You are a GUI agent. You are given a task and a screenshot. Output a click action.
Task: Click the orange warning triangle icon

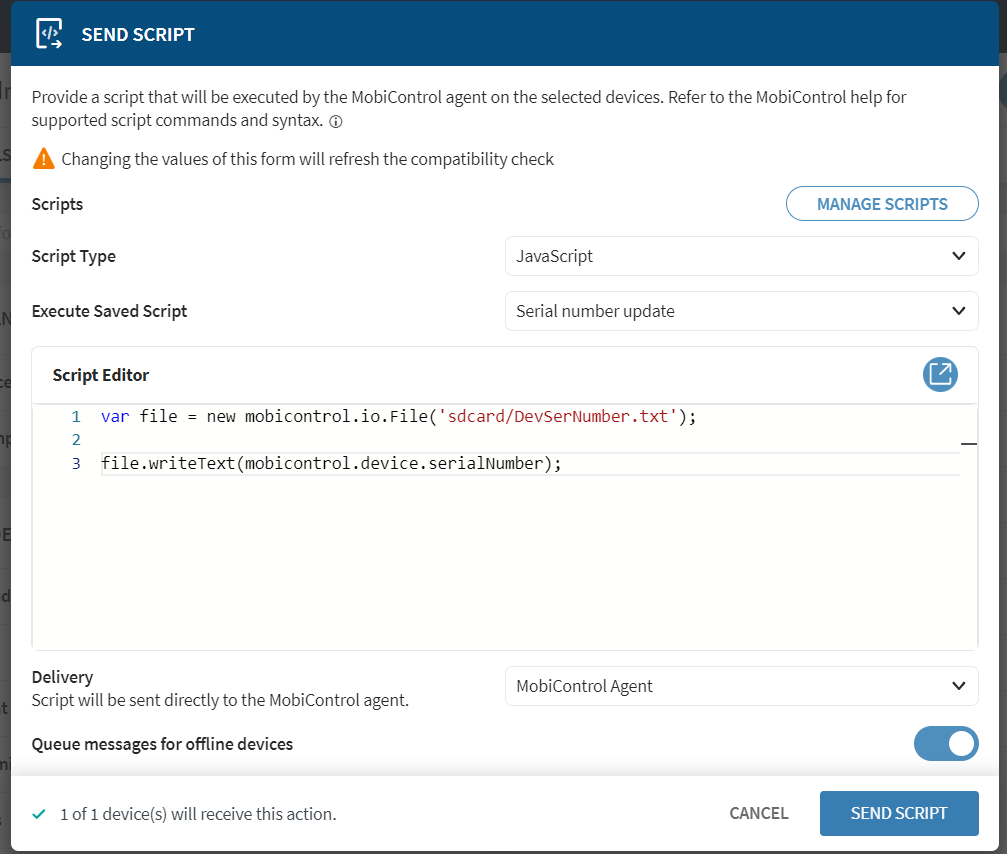pos(43,158)
